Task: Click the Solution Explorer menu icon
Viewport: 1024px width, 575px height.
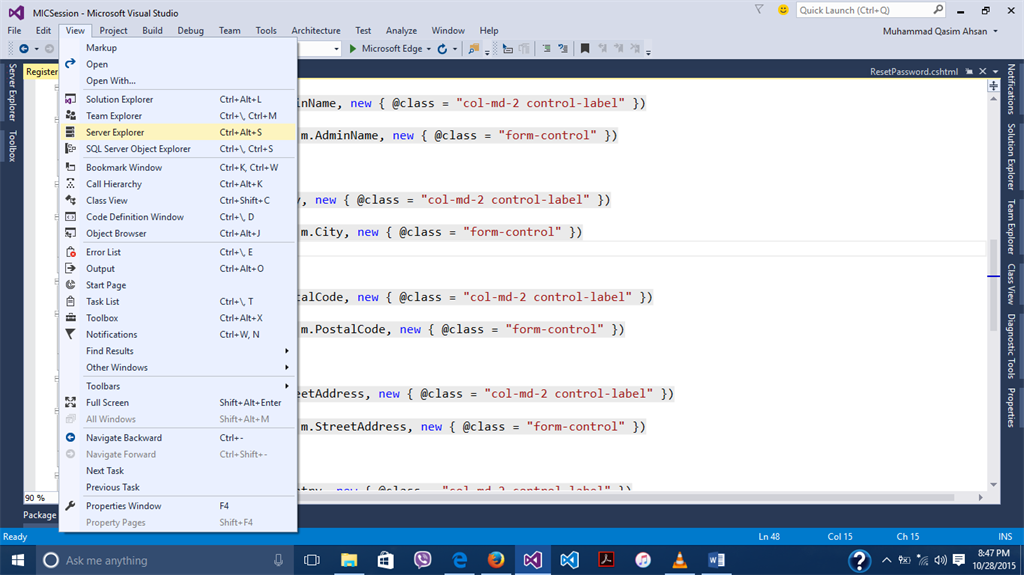Action: (70, 99)
